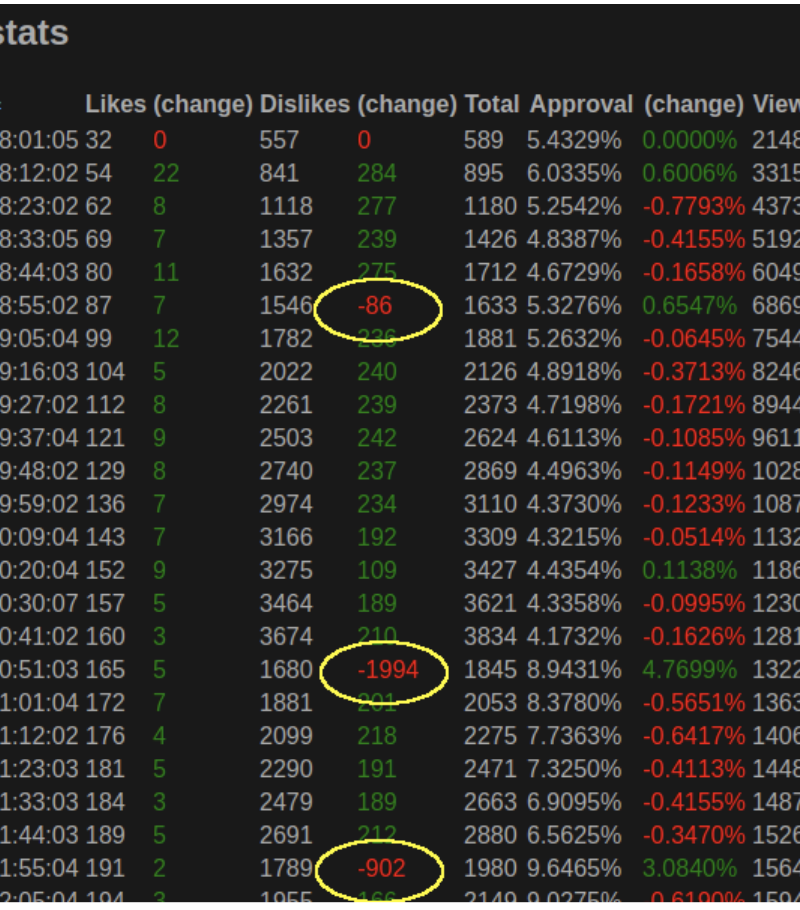Click the 3834 total value
The height and width of the screenshot is (910, 800).
490,637
